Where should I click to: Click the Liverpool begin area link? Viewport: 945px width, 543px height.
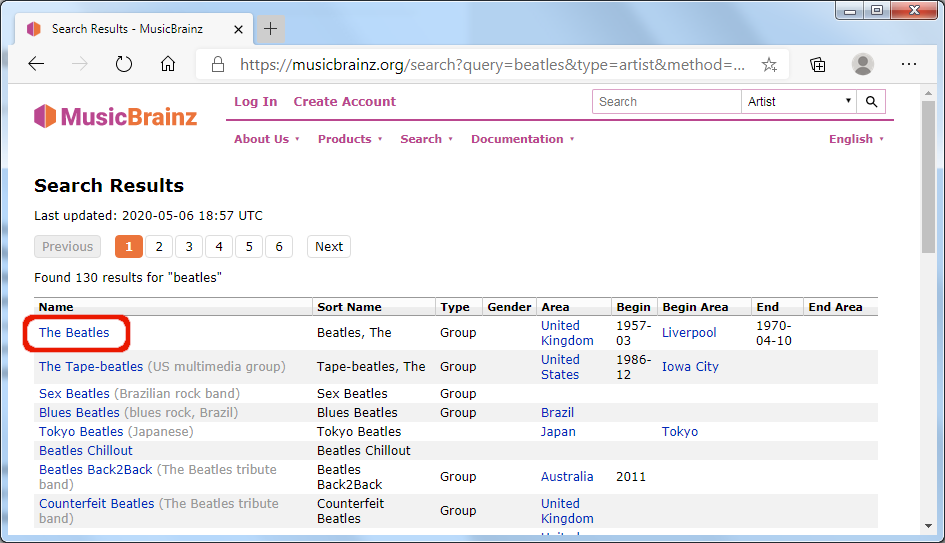pyautogui.click(x=689, y=333)
